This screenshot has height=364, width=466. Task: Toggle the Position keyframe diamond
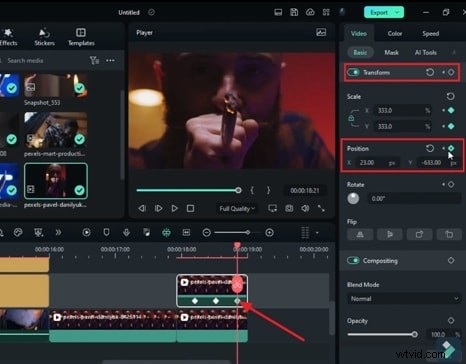coord(451,148)
